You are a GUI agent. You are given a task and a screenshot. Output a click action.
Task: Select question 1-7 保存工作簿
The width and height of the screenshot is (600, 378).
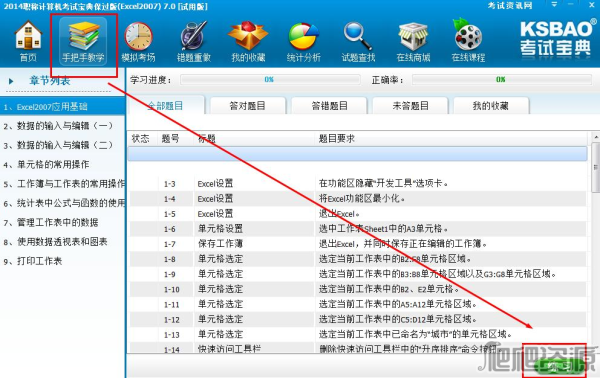coord(357,244)
